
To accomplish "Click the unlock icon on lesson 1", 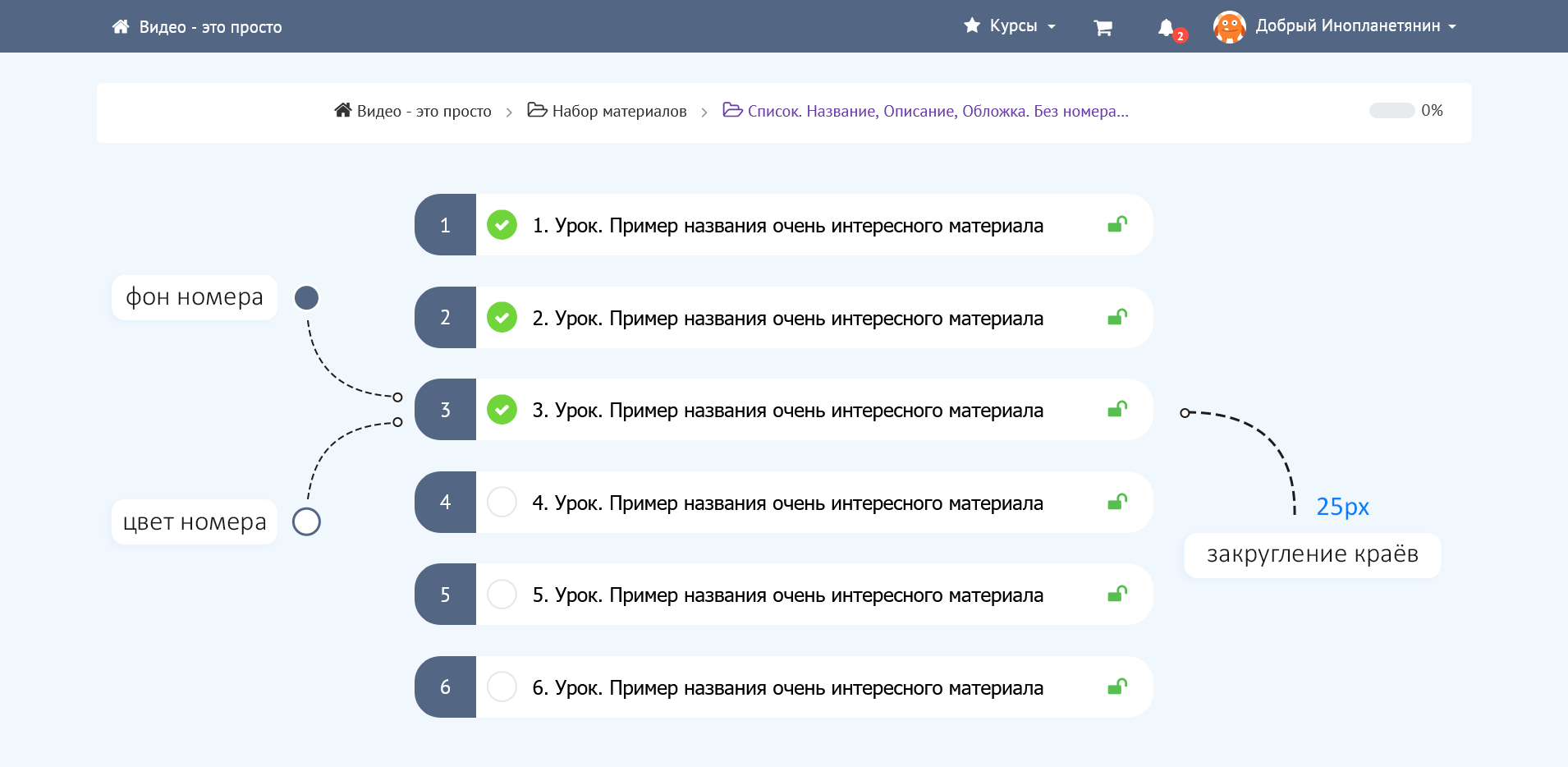I will point(1117,224).
